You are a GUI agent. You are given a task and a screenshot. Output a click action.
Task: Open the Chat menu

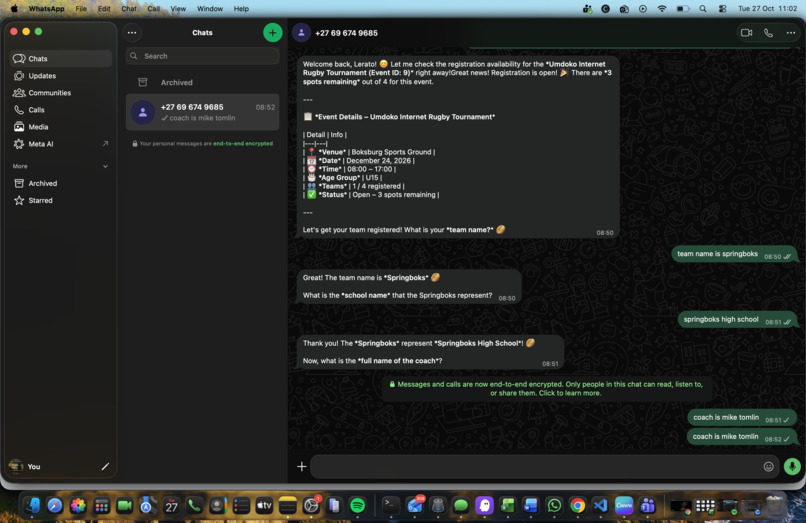(129, 9)
